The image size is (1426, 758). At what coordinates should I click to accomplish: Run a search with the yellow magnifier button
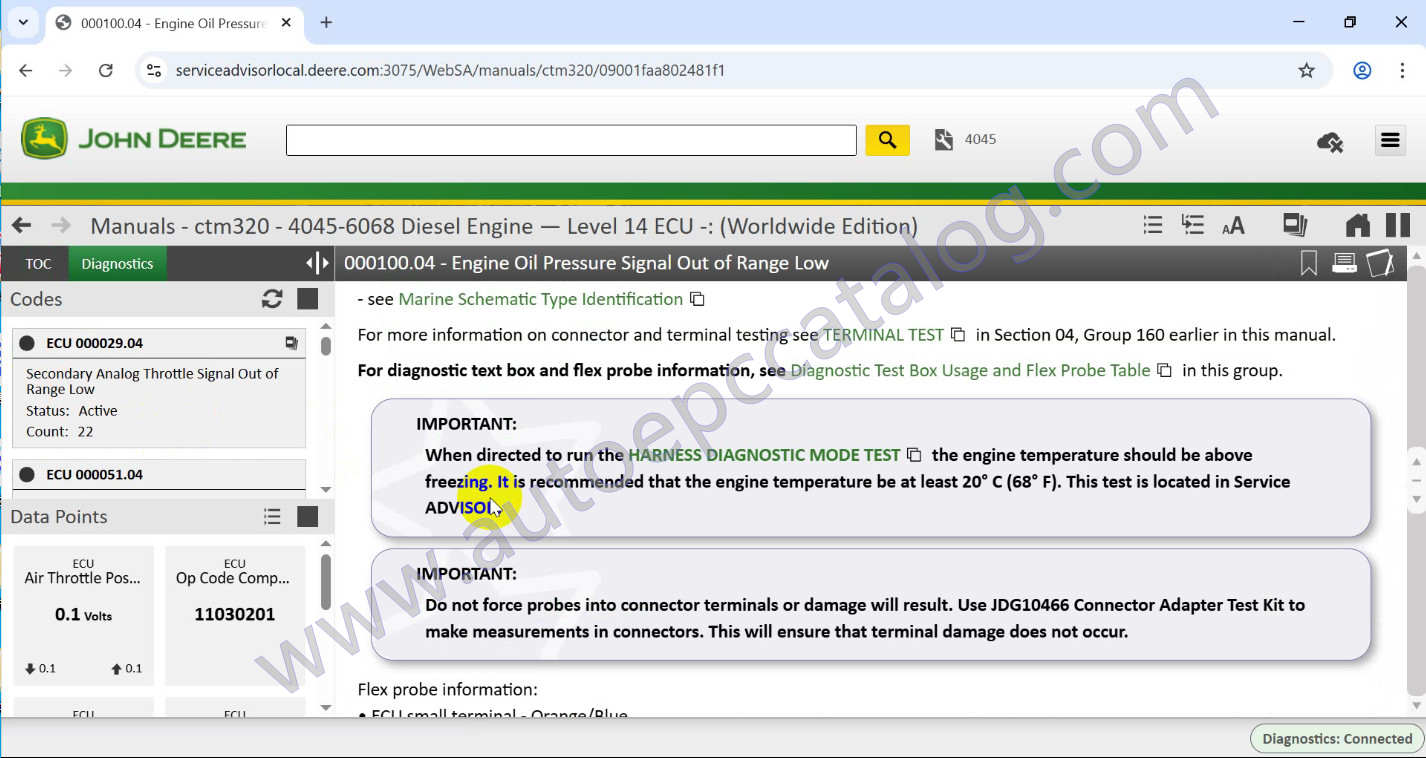click(887, 139)
